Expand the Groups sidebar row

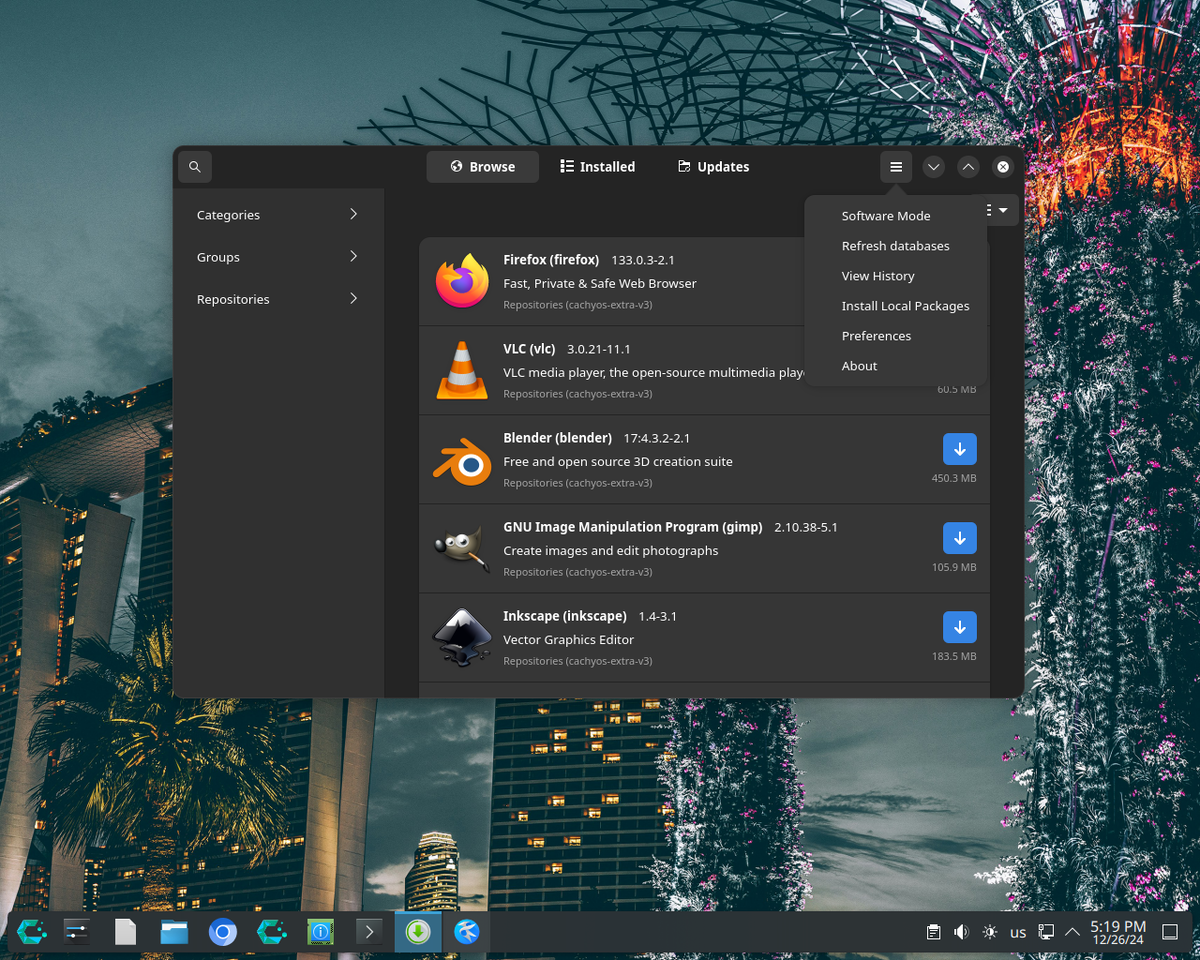(278, 257)
